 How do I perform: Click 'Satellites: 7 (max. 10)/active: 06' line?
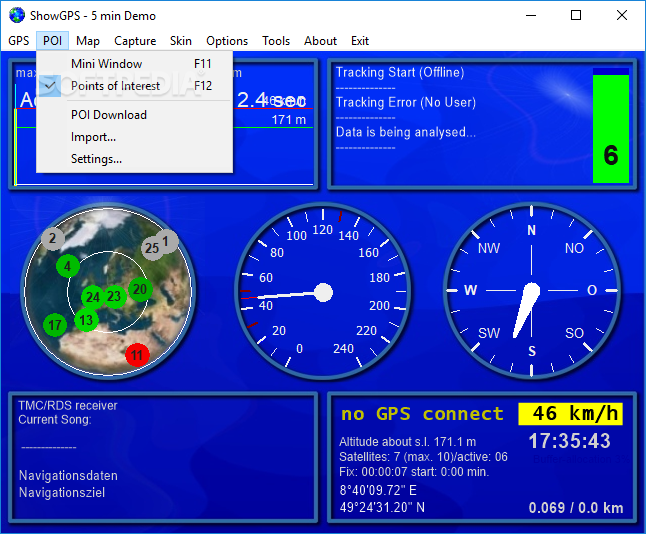pyautogui.click(x=423, y=457)
